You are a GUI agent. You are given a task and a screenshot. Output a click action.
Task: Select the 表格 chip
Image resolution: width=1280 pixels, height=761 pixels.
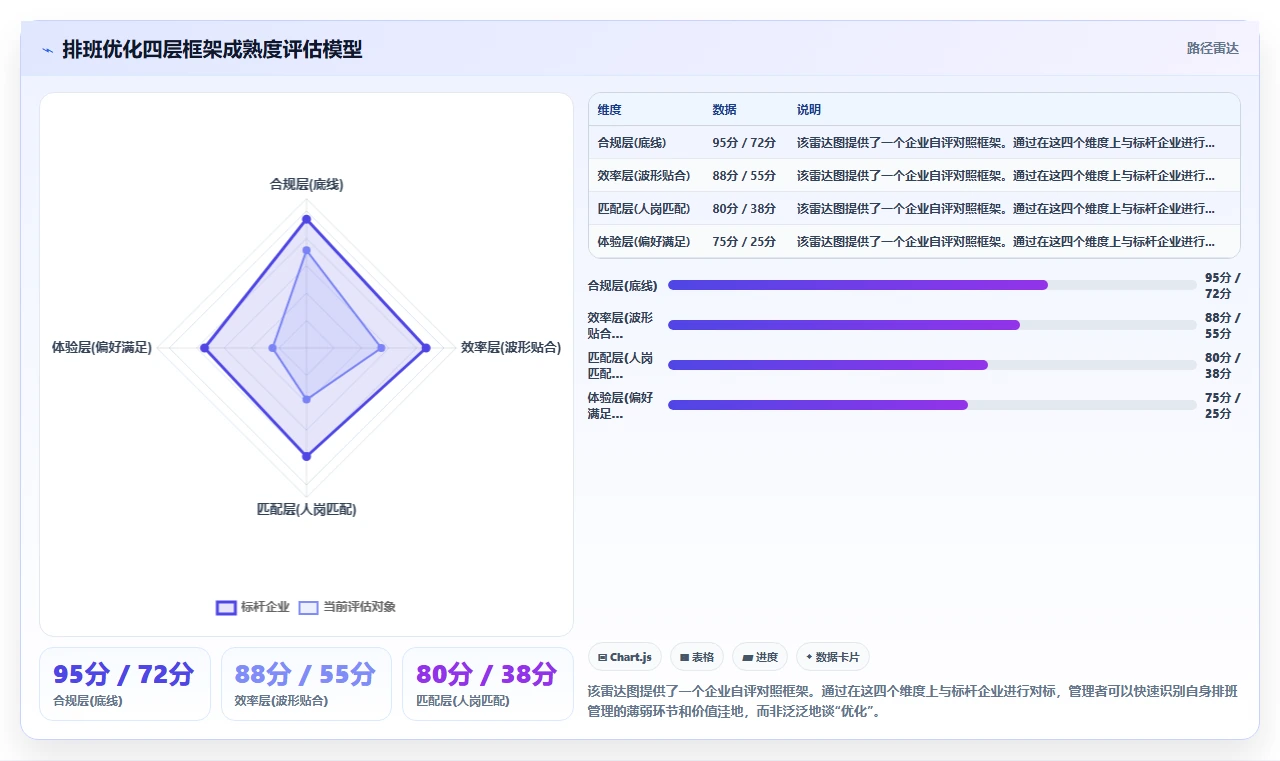(x=697, y=657)
